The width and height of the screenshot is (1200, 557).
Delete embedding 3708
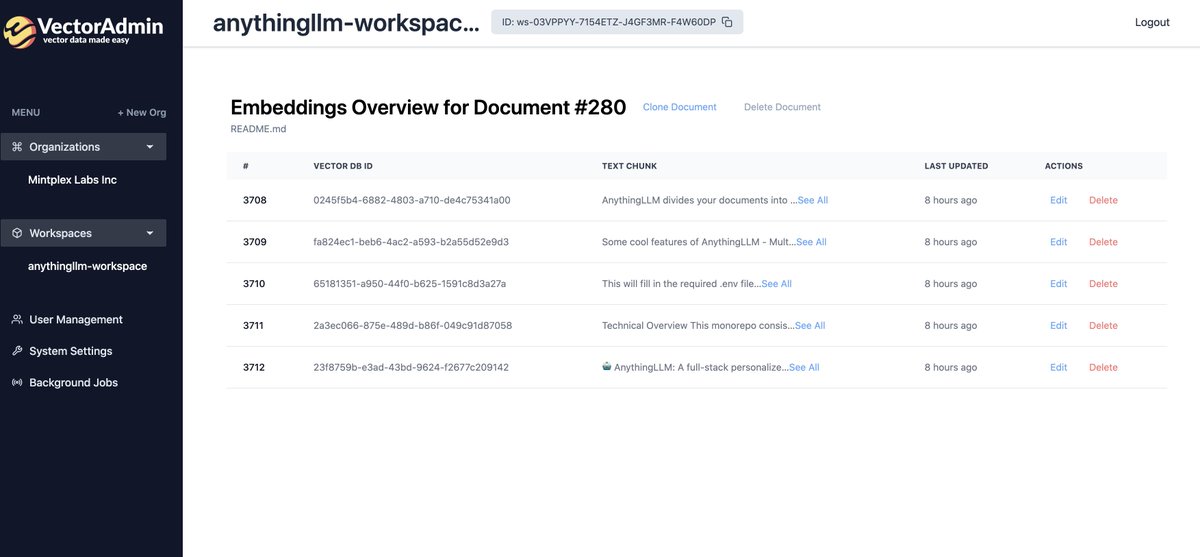tap(1103, 200)
